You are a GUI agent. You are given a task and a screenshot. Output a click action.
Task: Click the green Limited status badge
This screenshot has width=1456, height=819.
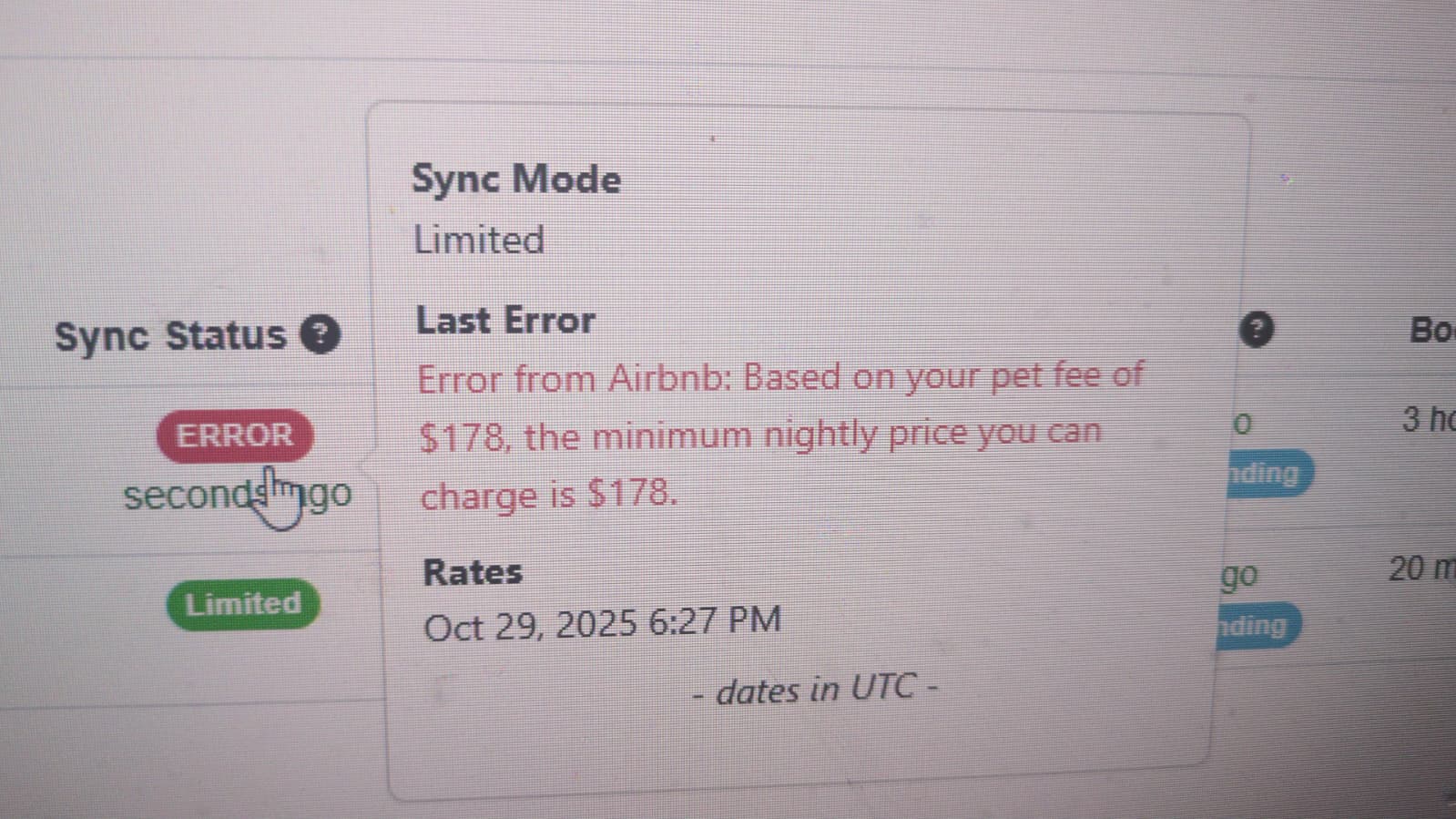243,603
